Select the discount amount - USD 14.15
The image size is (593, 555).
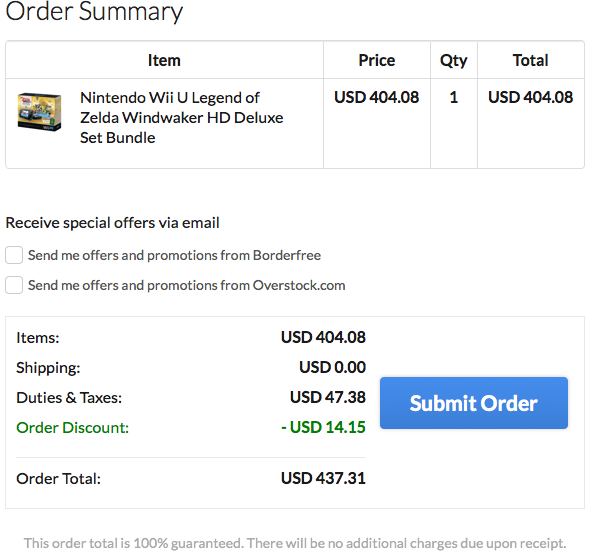click(323, 427)
